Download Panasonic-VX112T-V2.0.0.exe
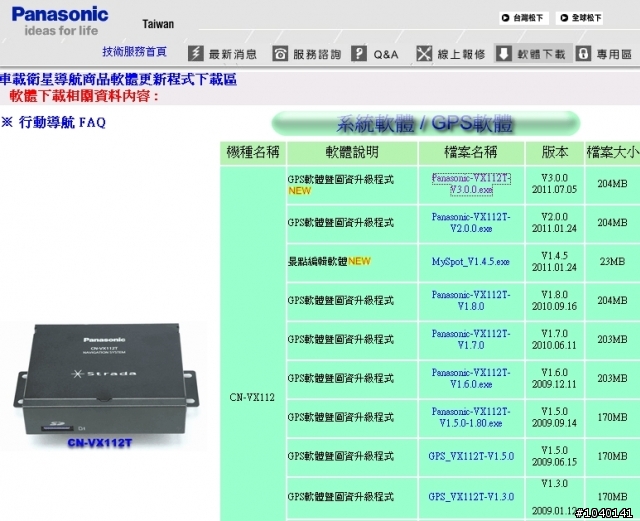The image size is (640, 521). click(x=471, y=223)
